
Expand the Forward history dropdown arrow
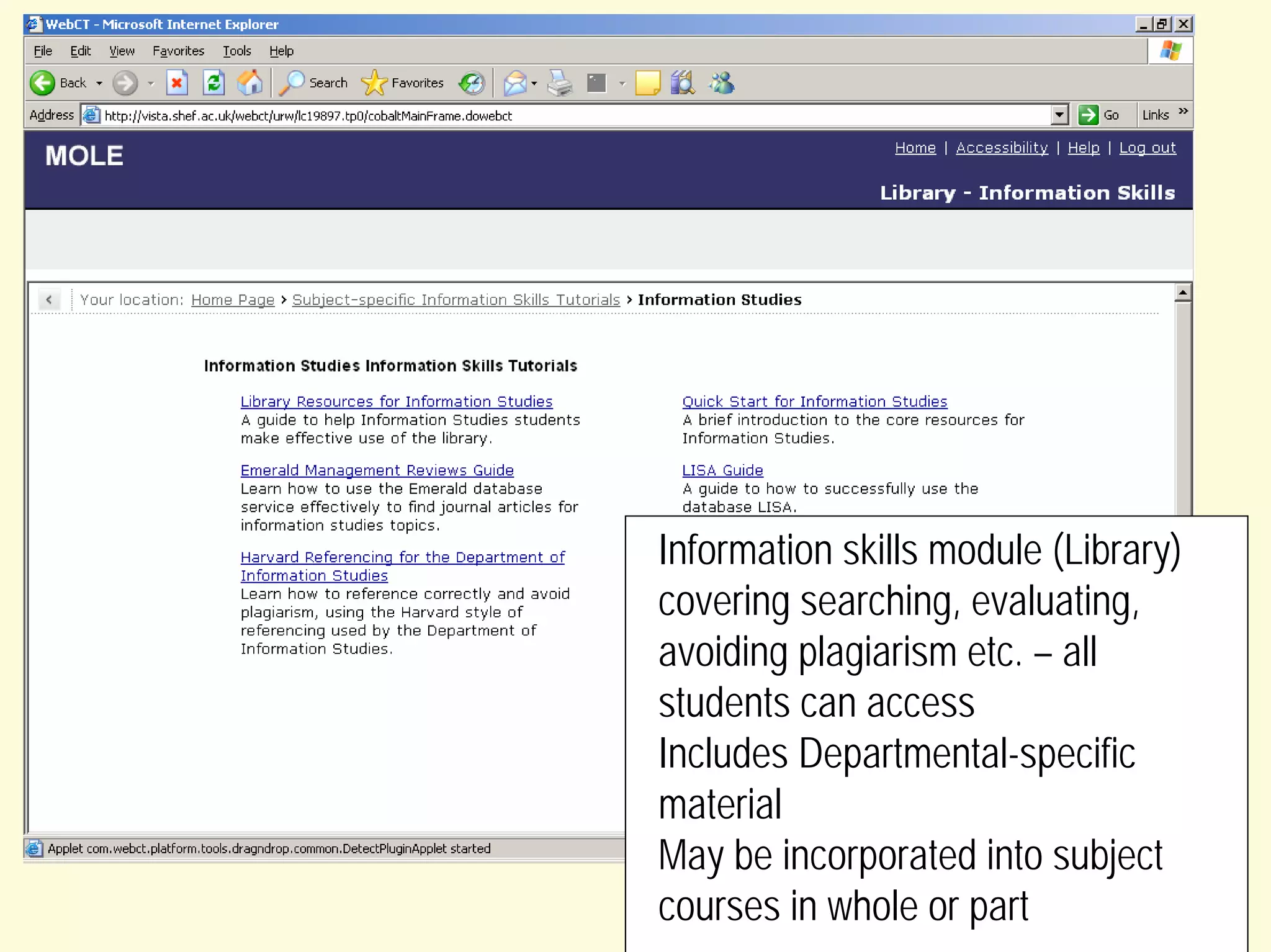click(x=150, y=83)
